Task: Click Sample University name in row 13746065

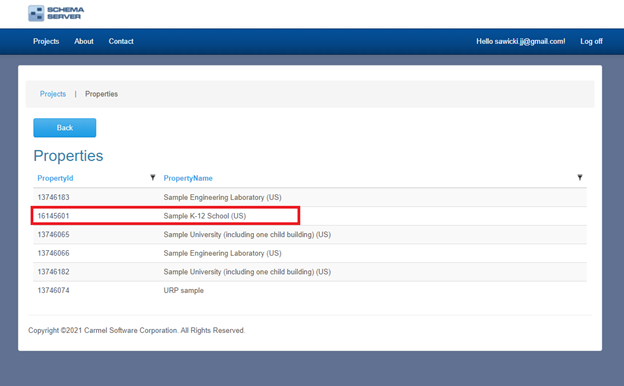Action: coord(247,235)
